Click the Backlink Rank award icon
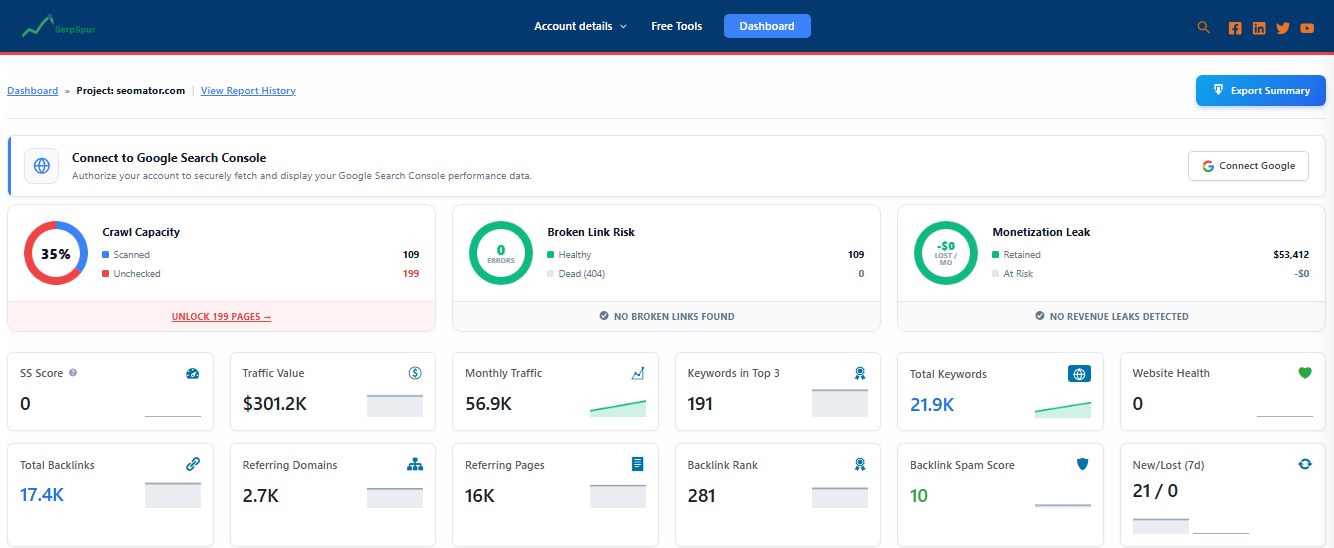This screenshot has height=548, width=1334. (860, 464)
